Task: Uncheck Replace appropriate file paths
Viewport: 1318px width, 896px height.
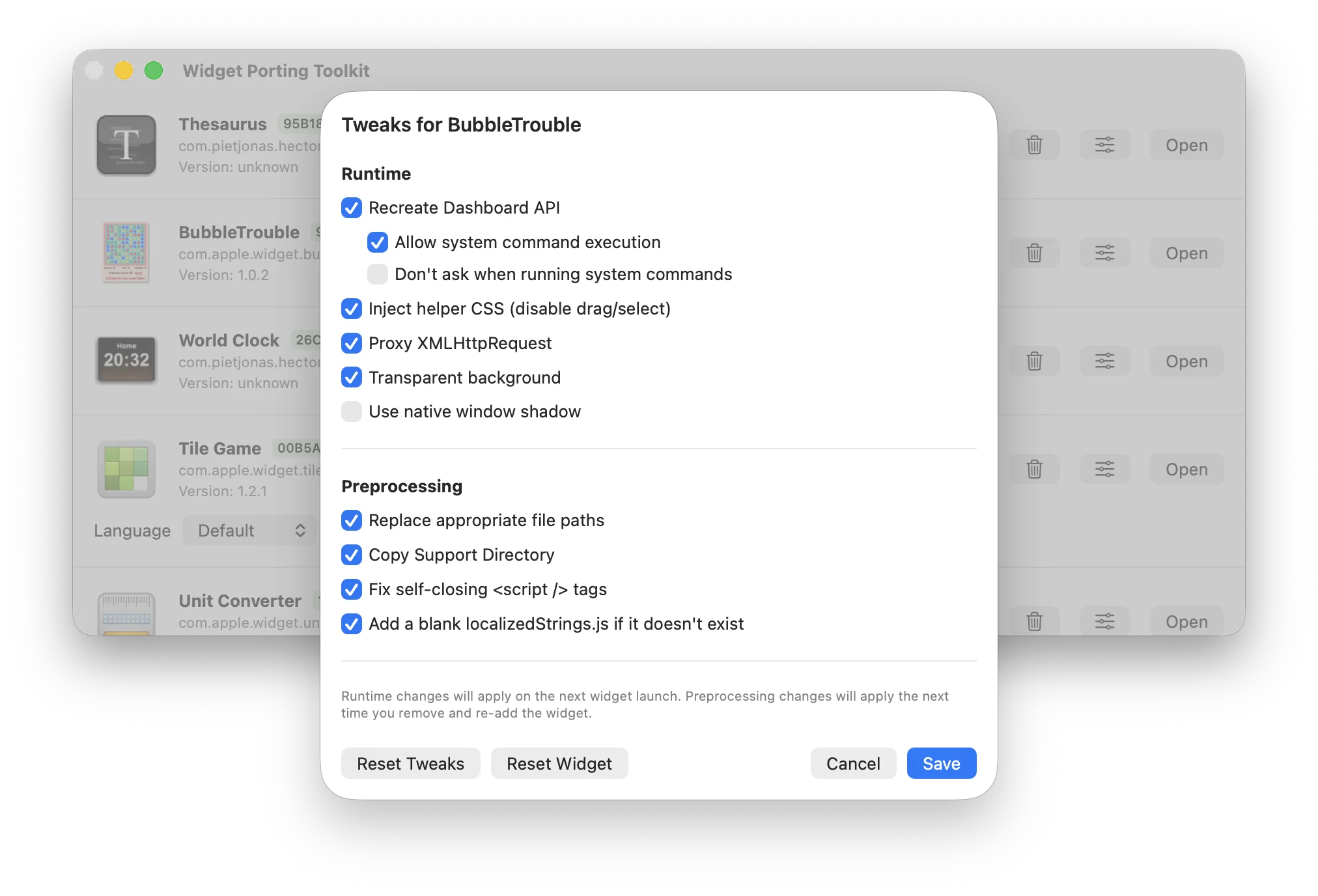Action: click(x=352, y=520)
